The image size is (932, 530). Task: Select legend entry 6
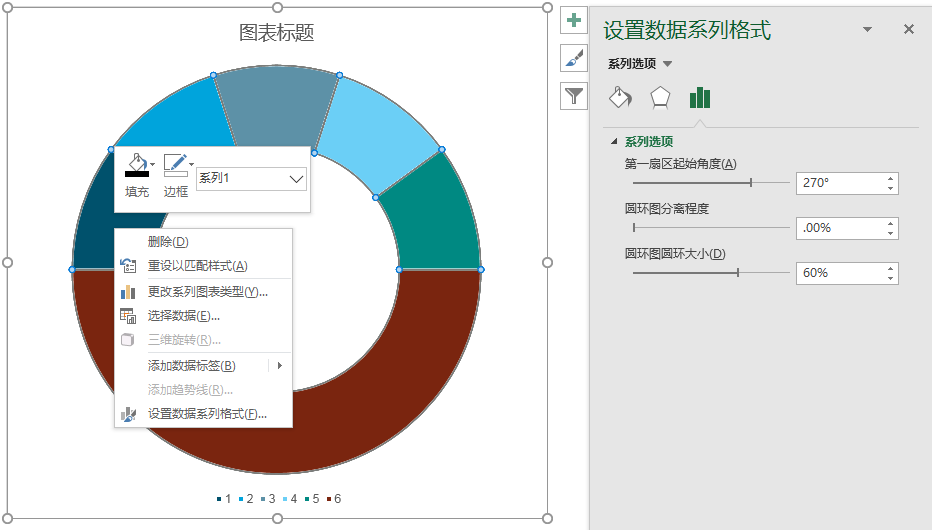(334, 499)
